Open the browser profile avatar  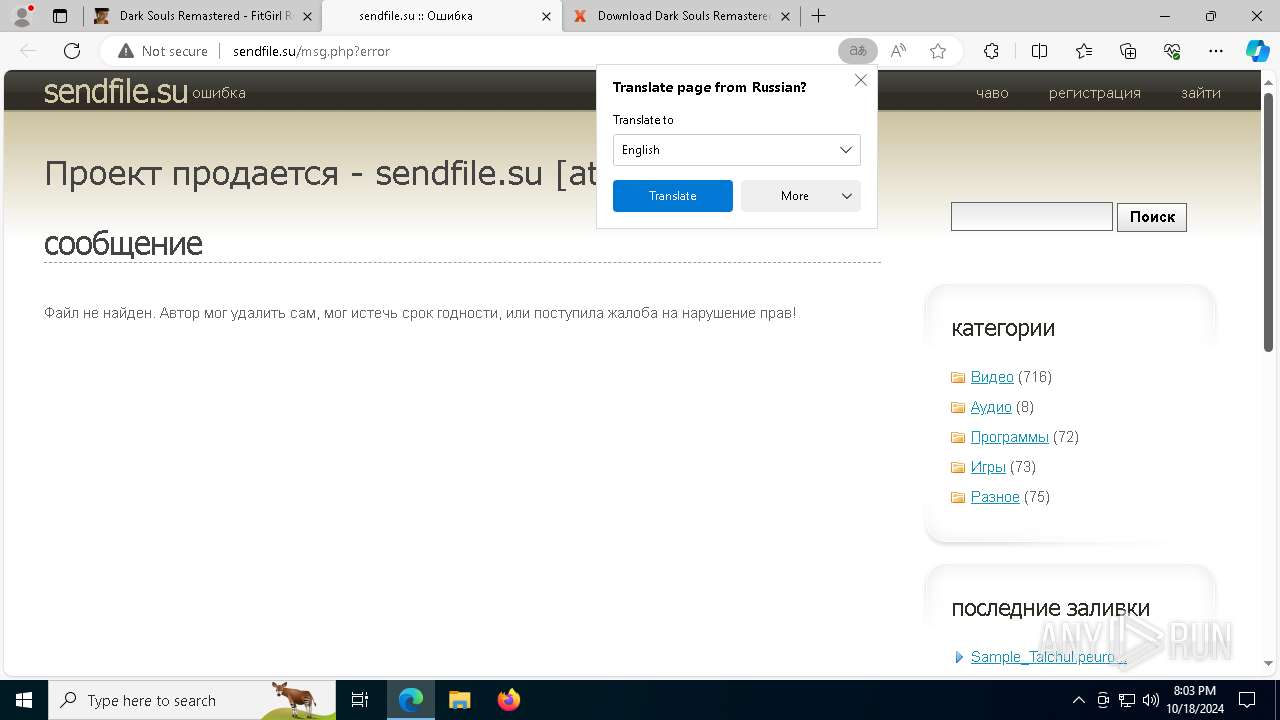[22, 16]
